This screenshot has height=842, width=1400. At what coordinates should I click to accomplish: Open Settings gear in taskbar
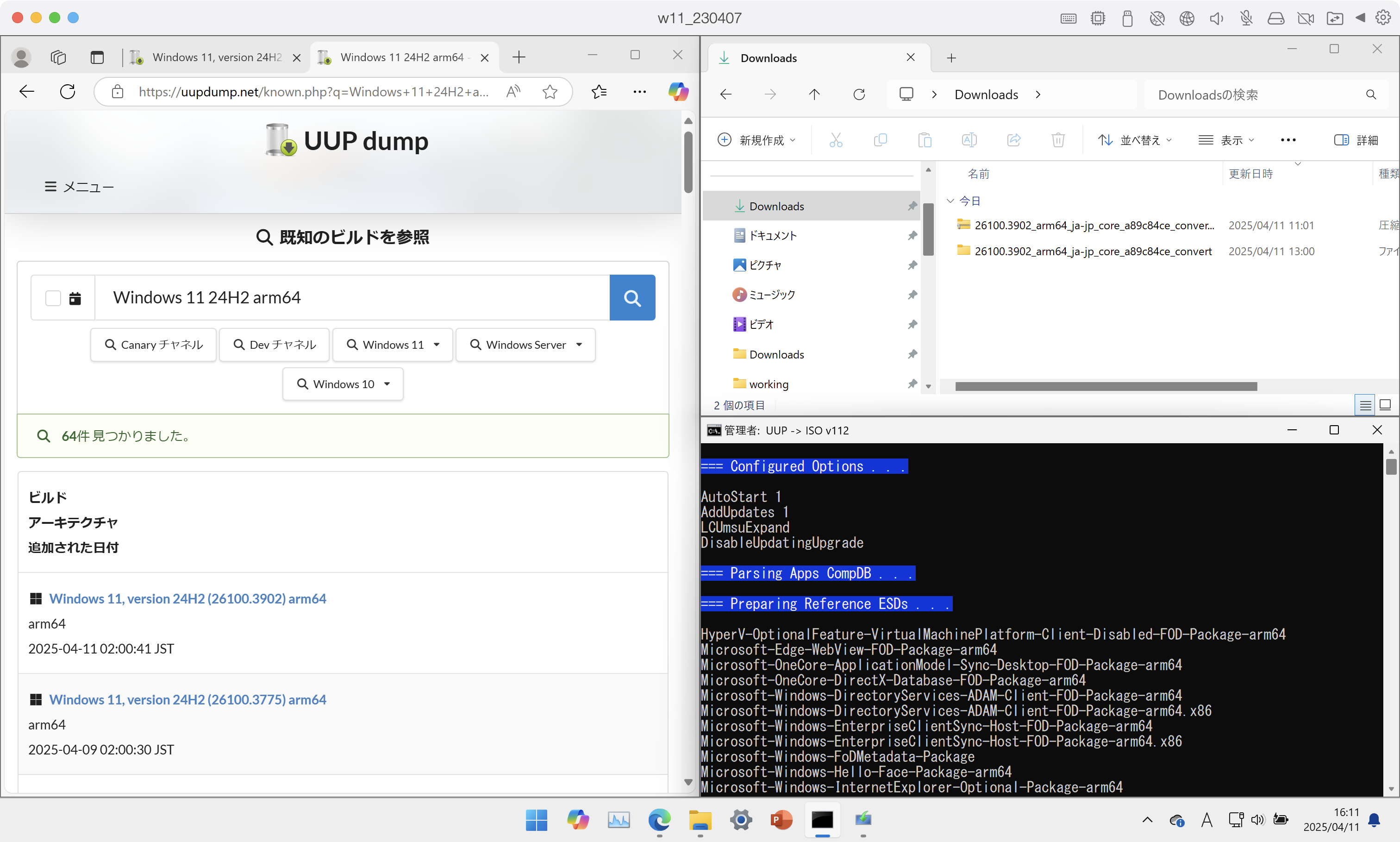(741, 819)
